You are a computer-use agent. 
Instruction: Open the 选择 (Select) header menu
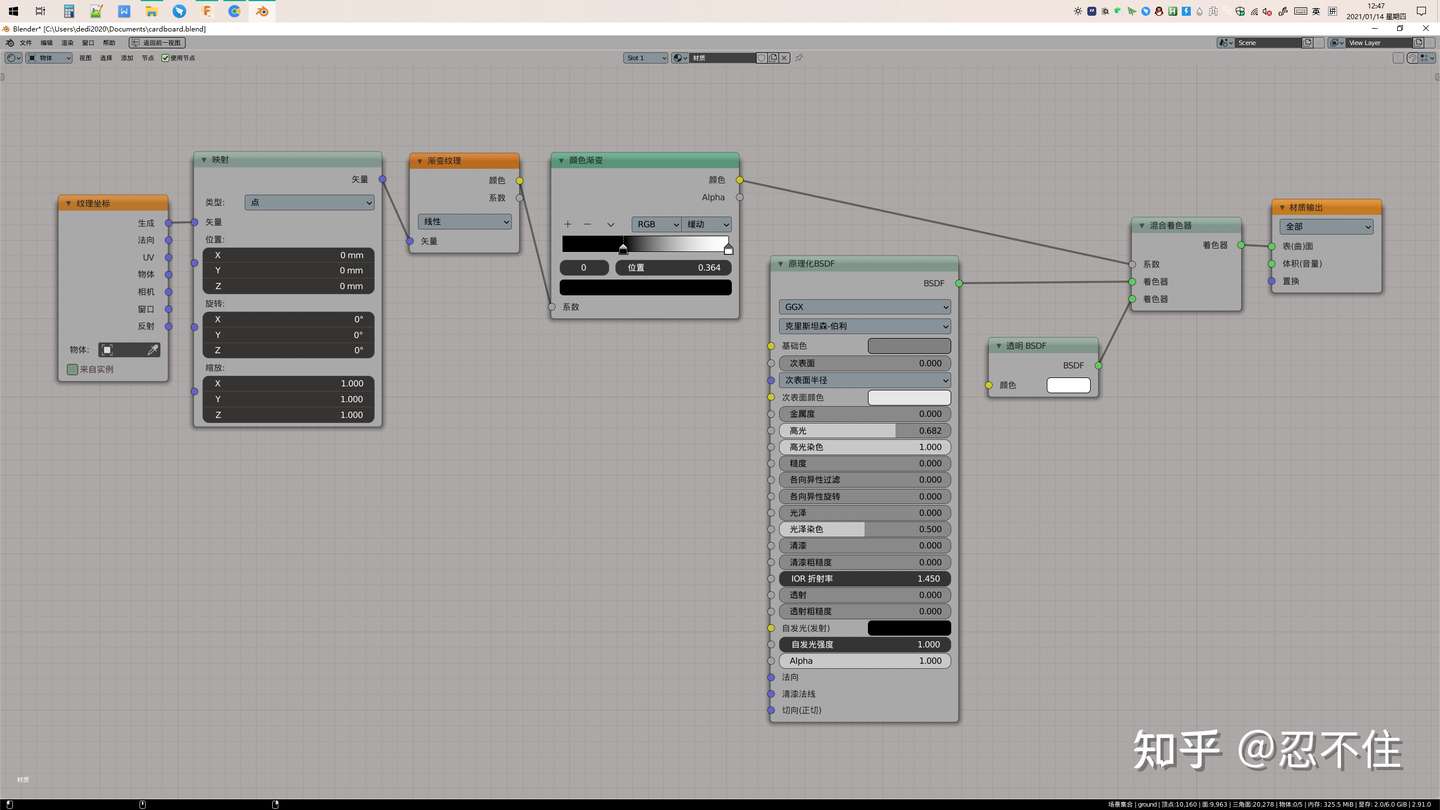point(106,58)
